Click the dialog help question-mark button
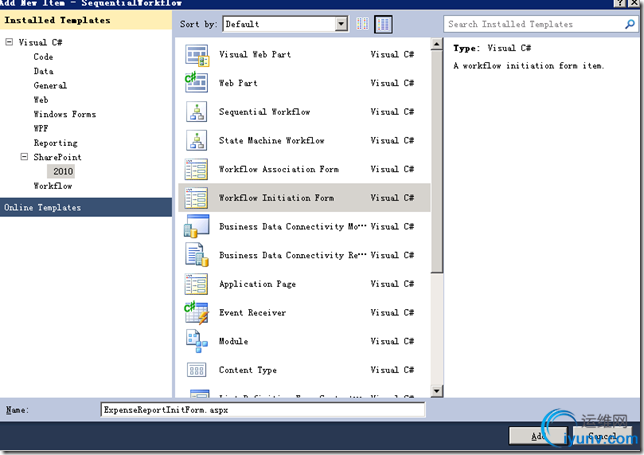The height and width of the screenshot is (455, 644). coord(619,3)
